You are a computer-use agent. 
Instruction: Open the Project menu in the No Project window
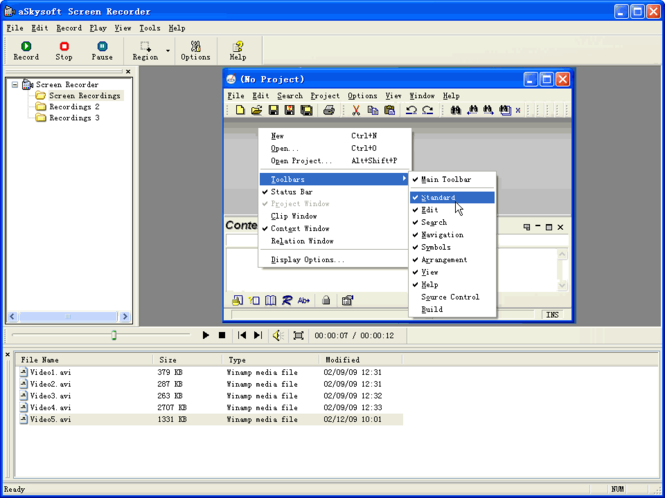click(325, 96)
